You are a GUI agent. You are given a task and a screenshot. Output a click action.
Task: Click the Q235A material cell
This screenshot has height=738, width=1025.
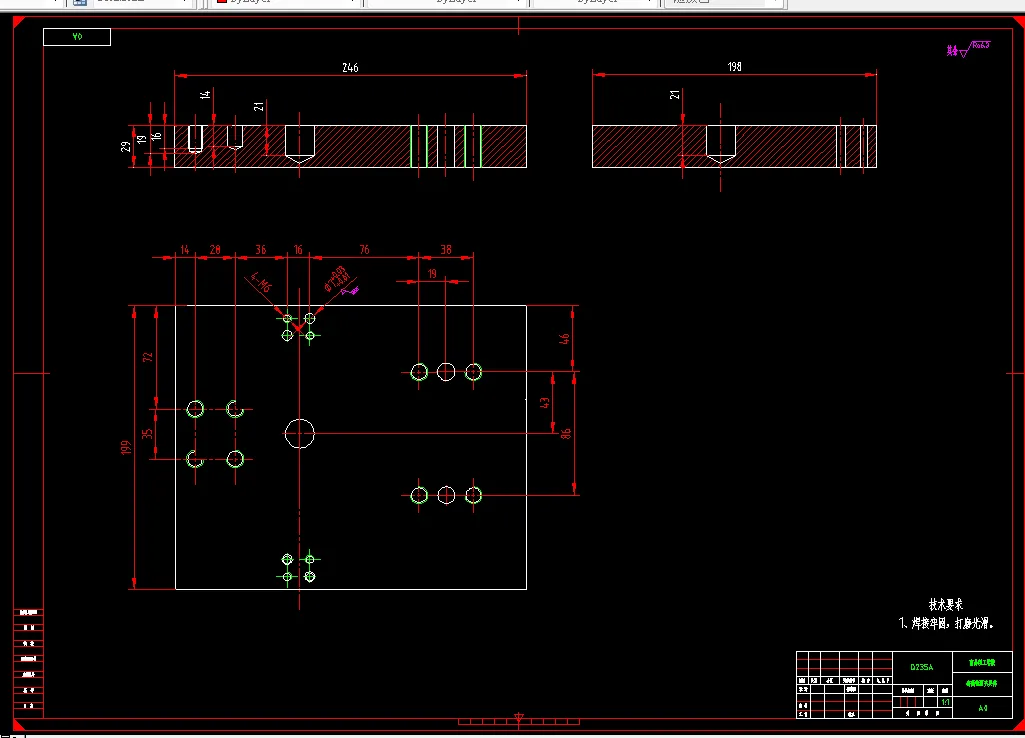tap(922, 667)
